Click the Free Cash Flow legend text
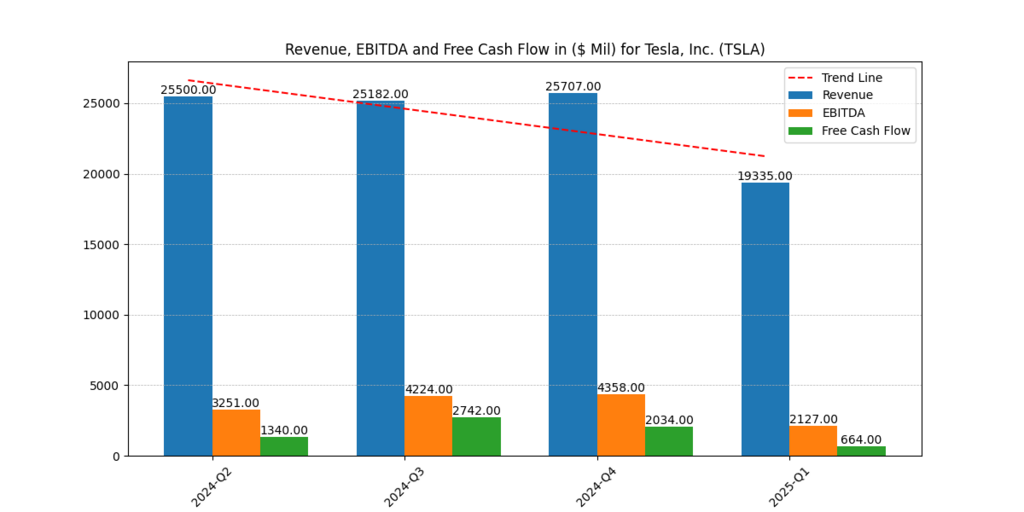Viewport: 1024px width, 512px height. pos(866,131)
